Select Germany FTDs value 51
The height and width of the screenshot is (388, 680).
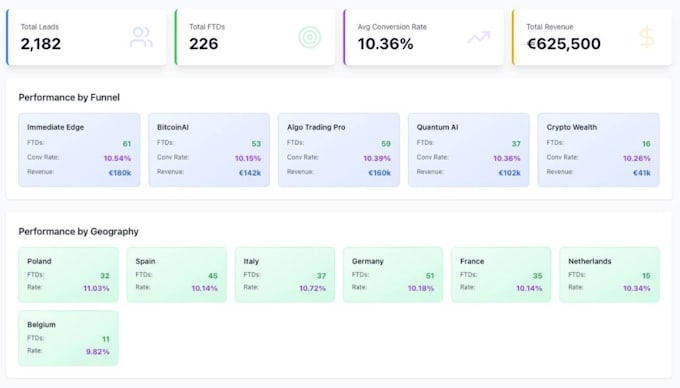pos(430,276)
